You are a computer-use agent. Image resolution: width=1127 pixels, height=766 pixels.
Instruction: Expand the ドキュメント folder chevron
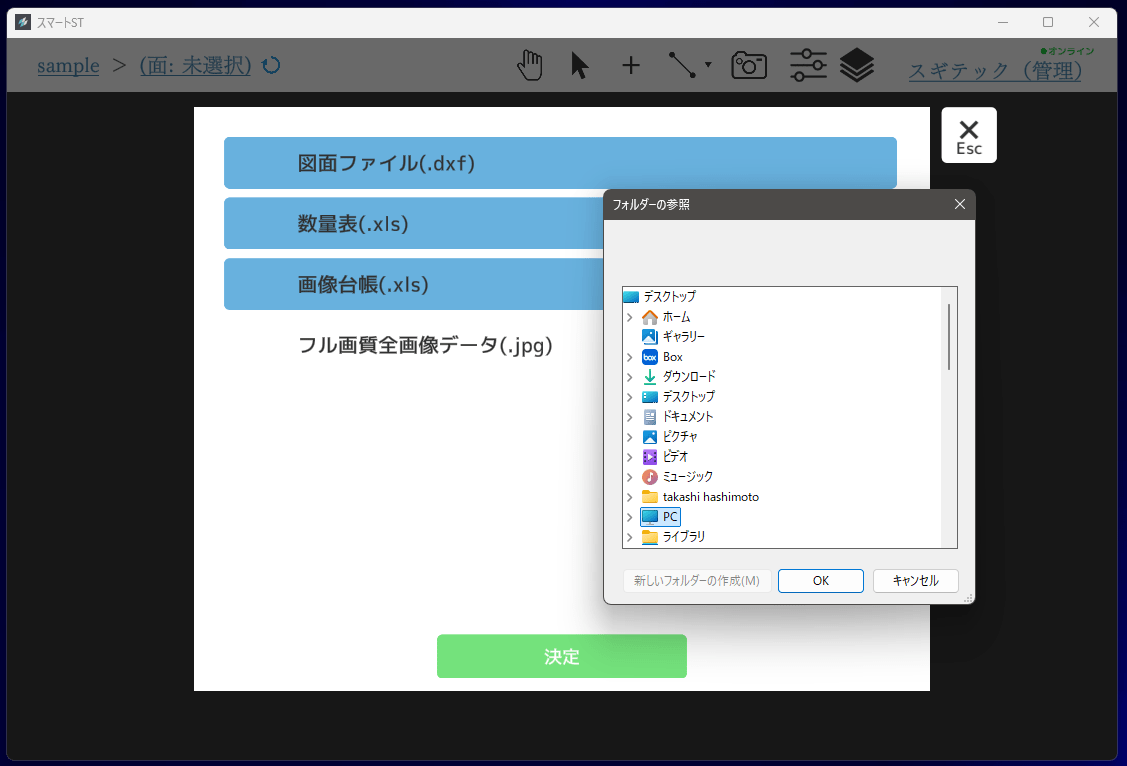(x=629, y=417)
